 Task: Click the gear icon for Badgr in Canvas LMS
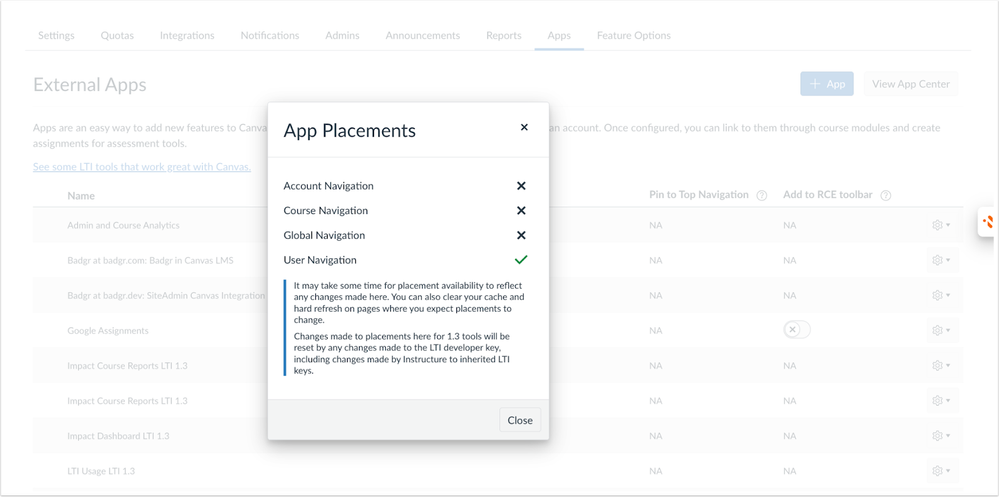click(940, 260)
